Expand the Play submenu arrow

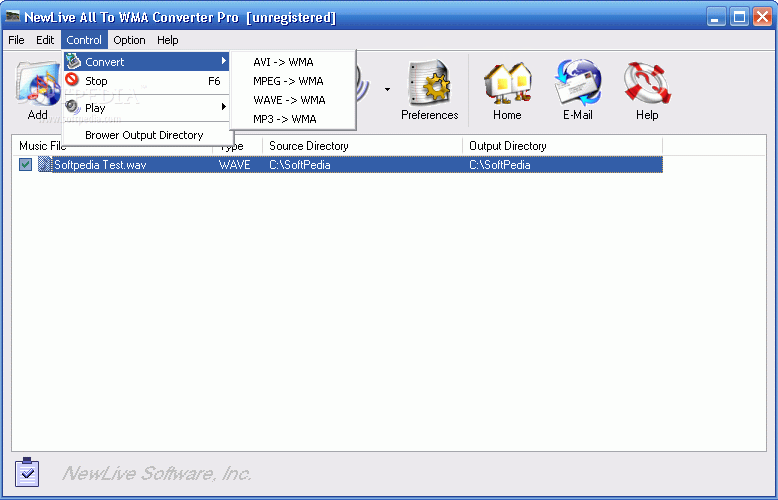(224, 107)
